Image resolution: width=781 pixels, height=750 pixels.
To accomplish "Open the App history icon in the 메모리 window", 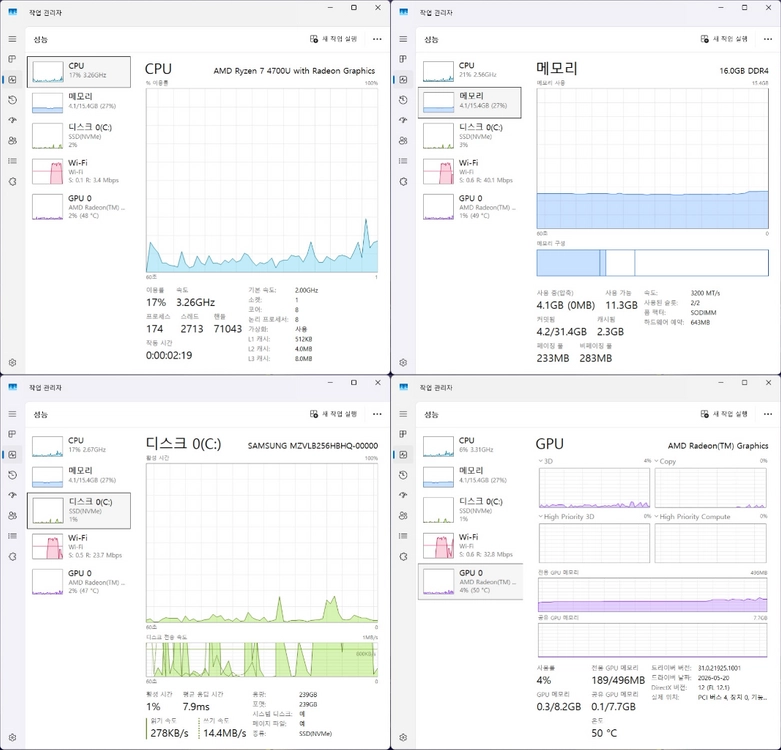I will coord(403,100).
